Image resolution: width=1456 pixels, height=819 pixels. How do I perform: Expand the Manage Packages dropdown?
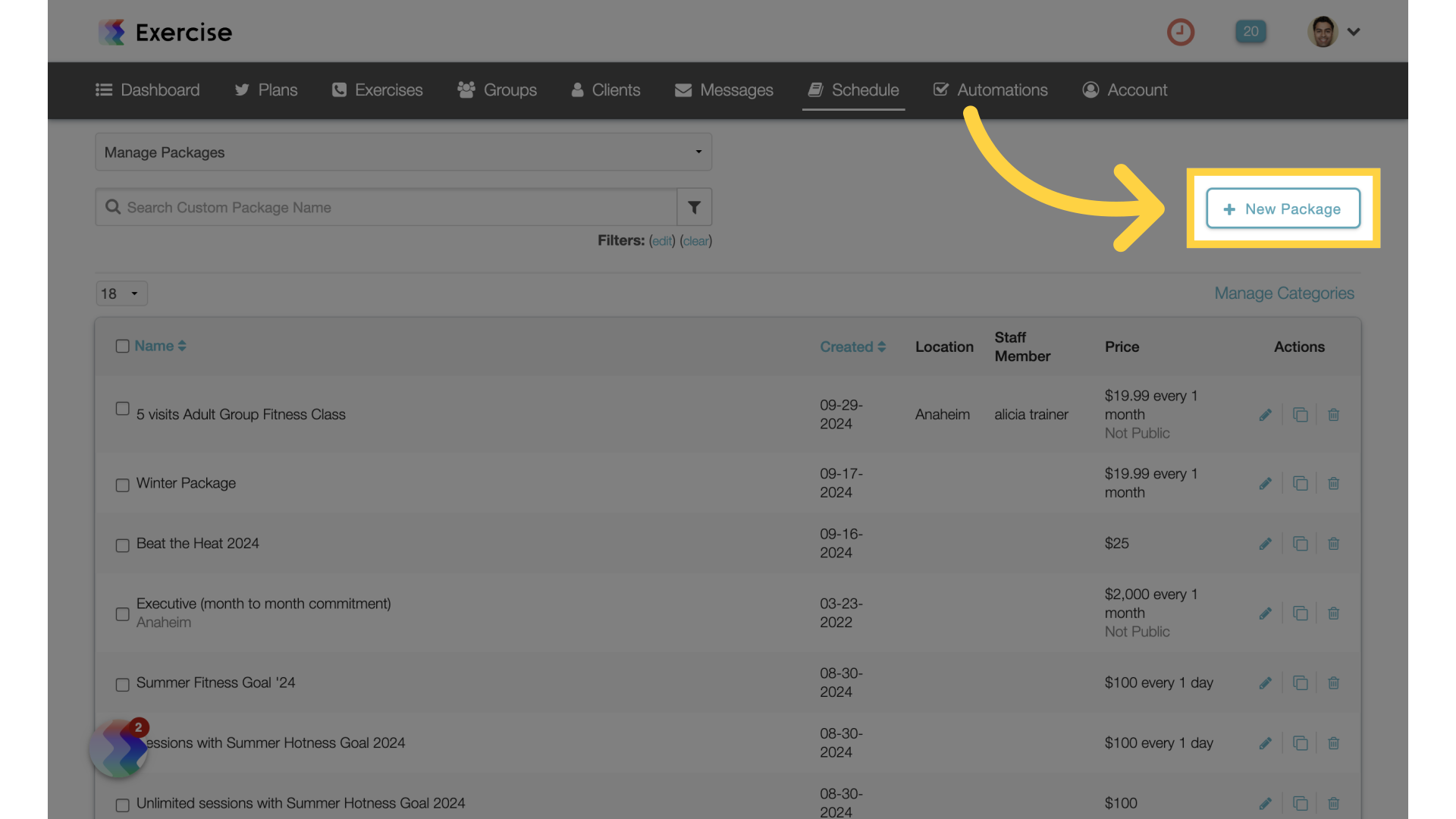[x=403, y=152]
